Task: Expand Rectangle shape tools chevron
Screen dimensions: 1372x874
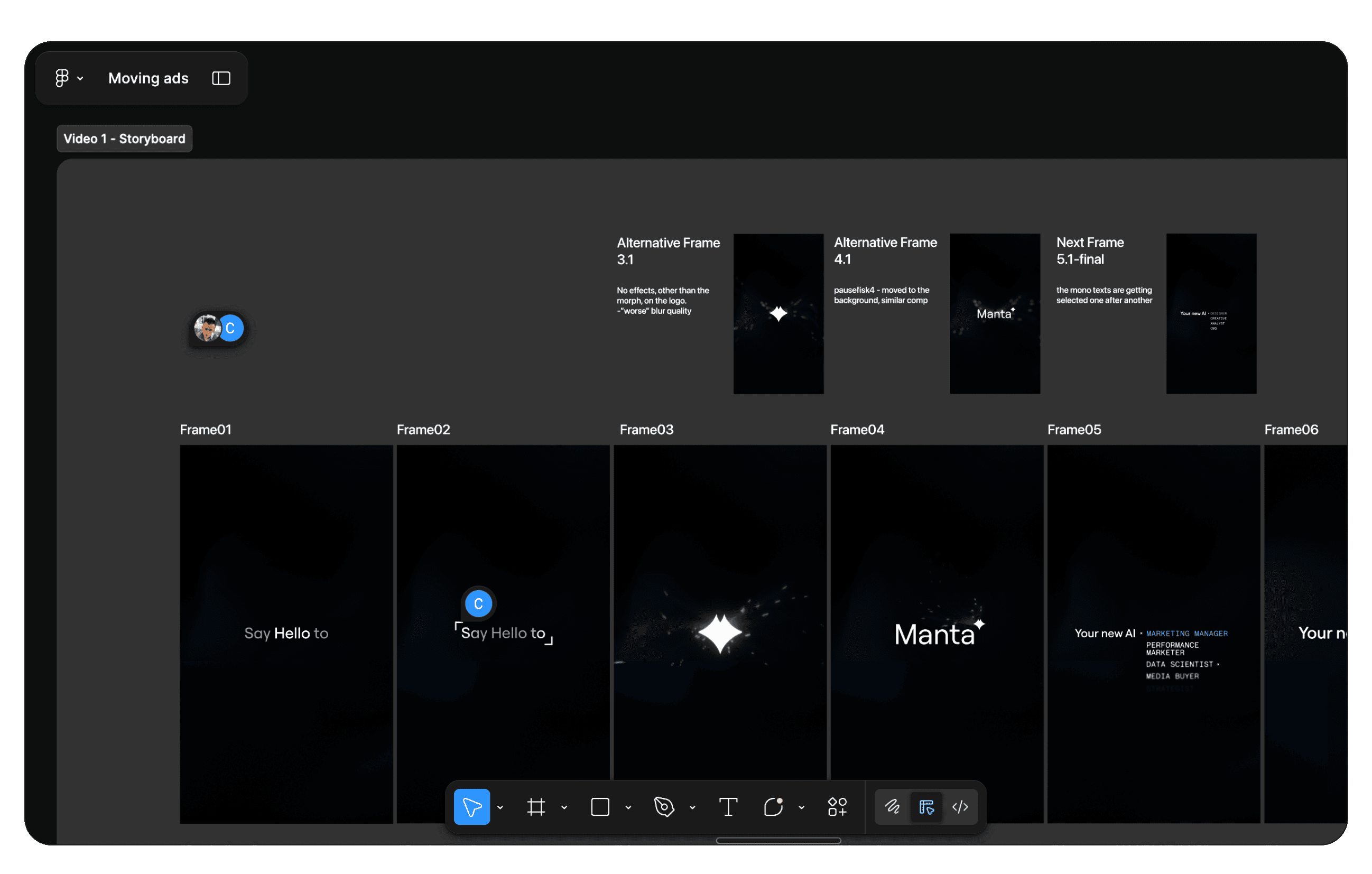Action: click(628, 807)
